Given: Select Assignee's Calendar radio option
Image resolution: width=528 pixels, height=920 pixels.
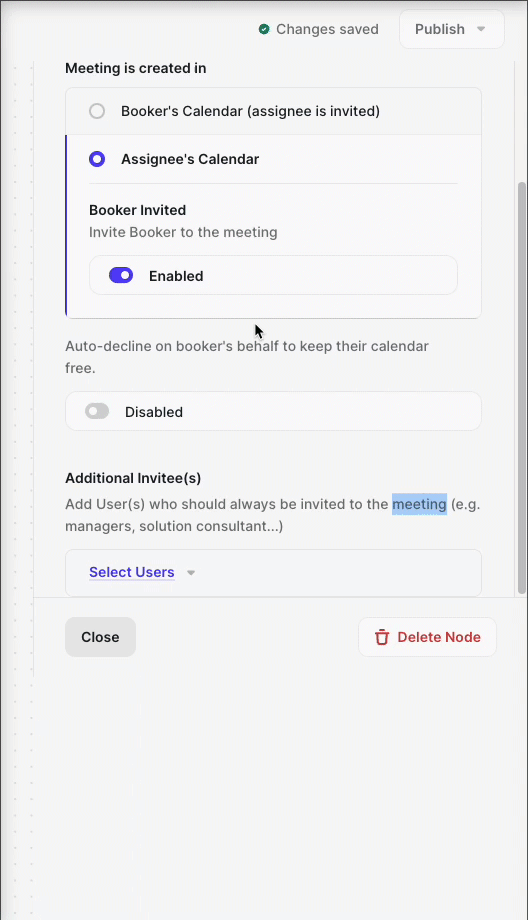Looking at the screenshot, I should (x=97, y=159).
